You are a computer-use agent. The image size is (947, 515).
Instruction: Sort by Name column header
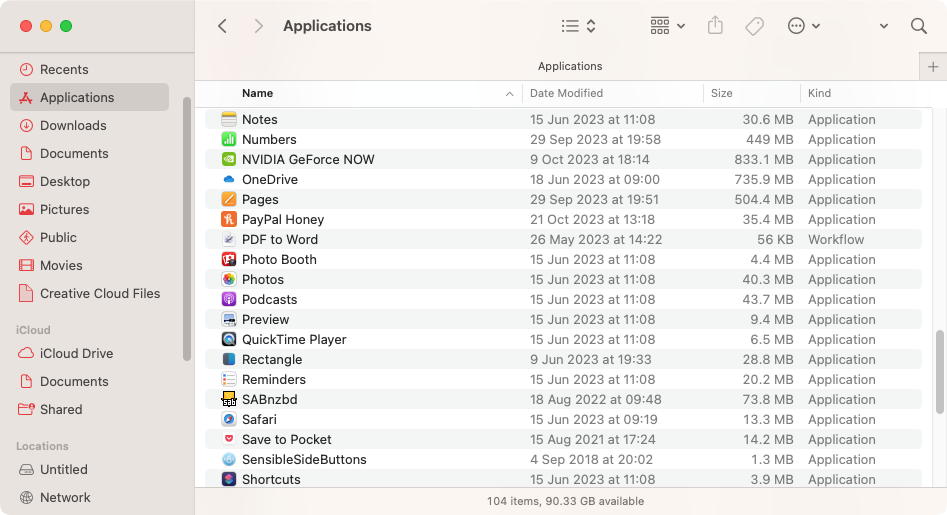[257, 93]
